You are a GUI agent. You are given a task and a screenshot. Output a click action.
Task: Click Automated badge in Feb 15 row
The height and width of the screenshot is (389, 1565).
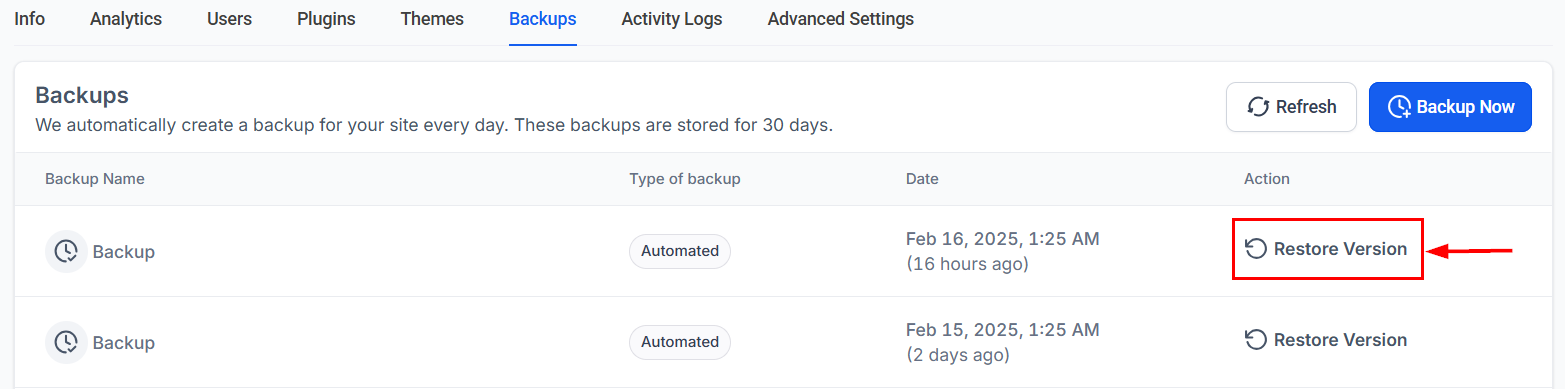pyautogui.click(x=680, y=342)
